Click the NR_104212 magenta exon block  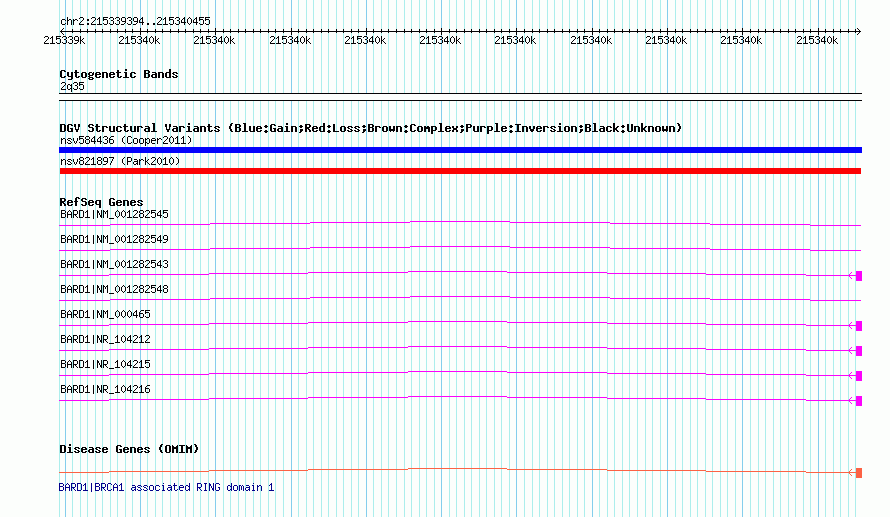point(859,351)
